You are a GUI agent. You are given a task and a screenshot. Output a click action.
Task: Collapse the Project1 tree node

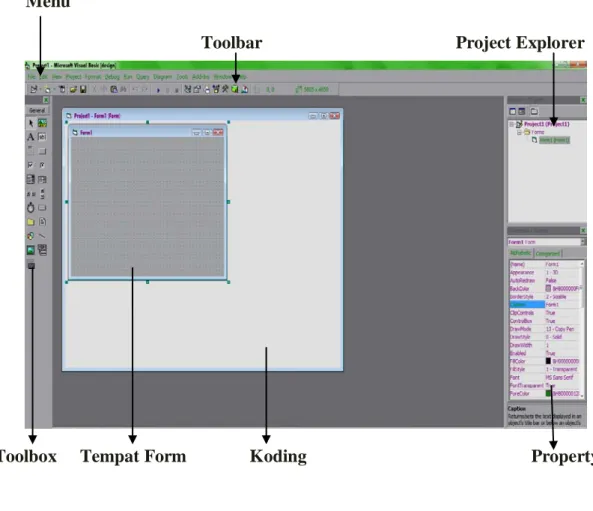(511, 124)
